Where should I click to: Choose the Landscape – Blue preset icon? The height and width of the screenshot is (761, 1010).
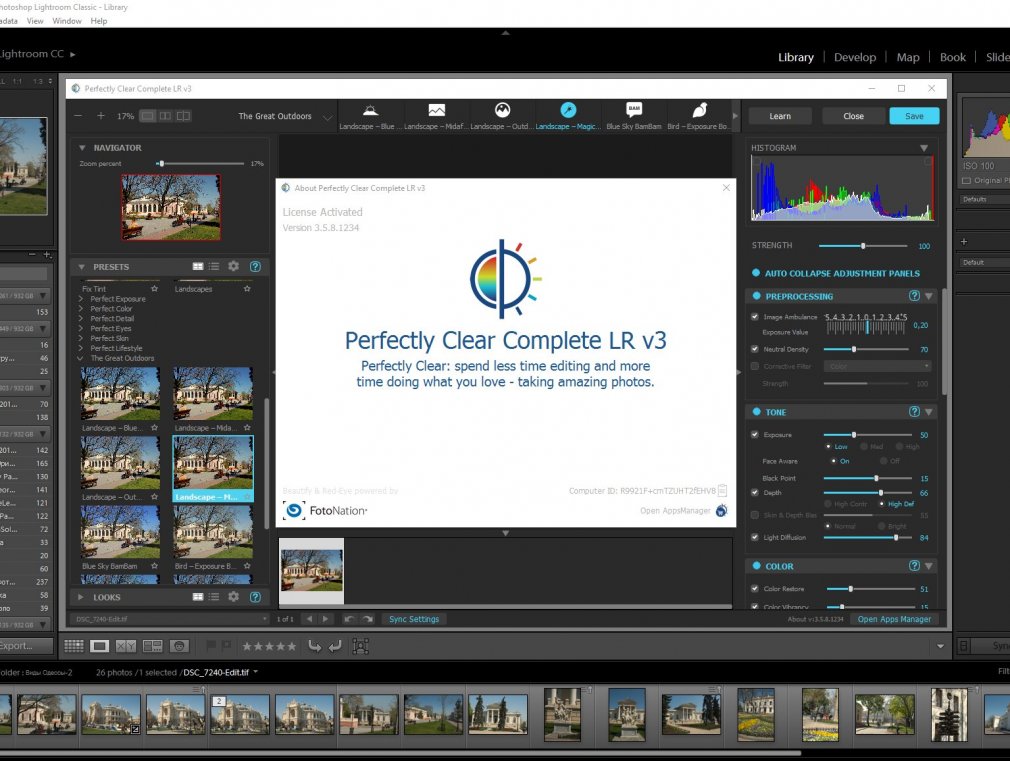point(370,110)
